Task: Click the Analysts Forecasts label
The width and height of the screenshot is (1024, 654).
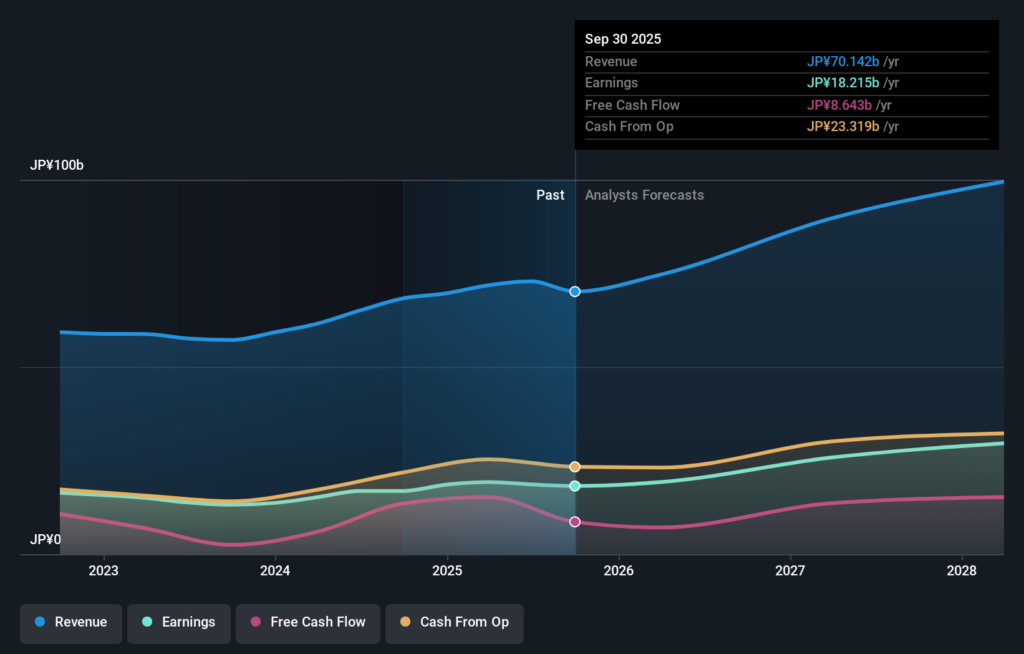Action: [644, 195]
